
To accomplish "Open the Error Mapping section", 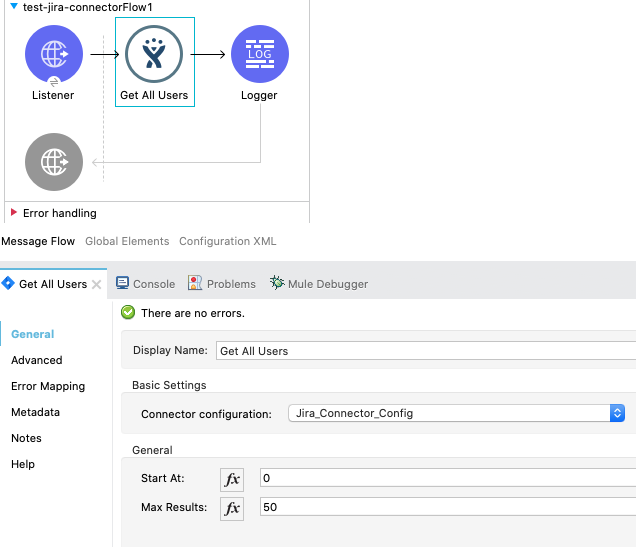I will (x=48, y=386).
